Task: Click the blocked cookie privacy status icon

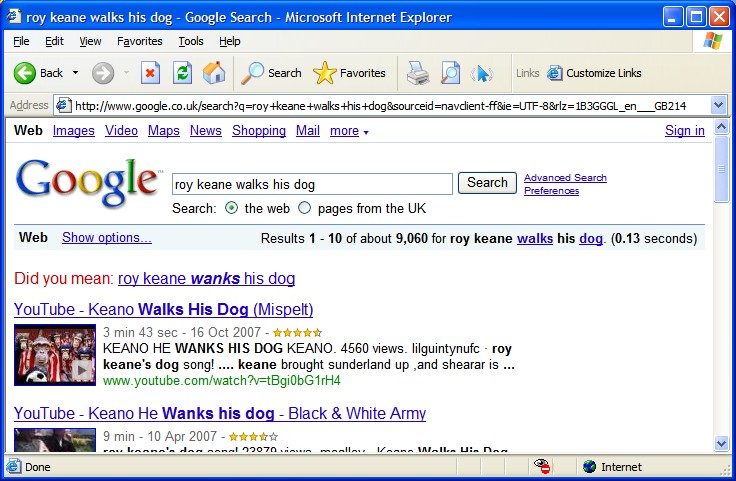Action: [542, 466]
